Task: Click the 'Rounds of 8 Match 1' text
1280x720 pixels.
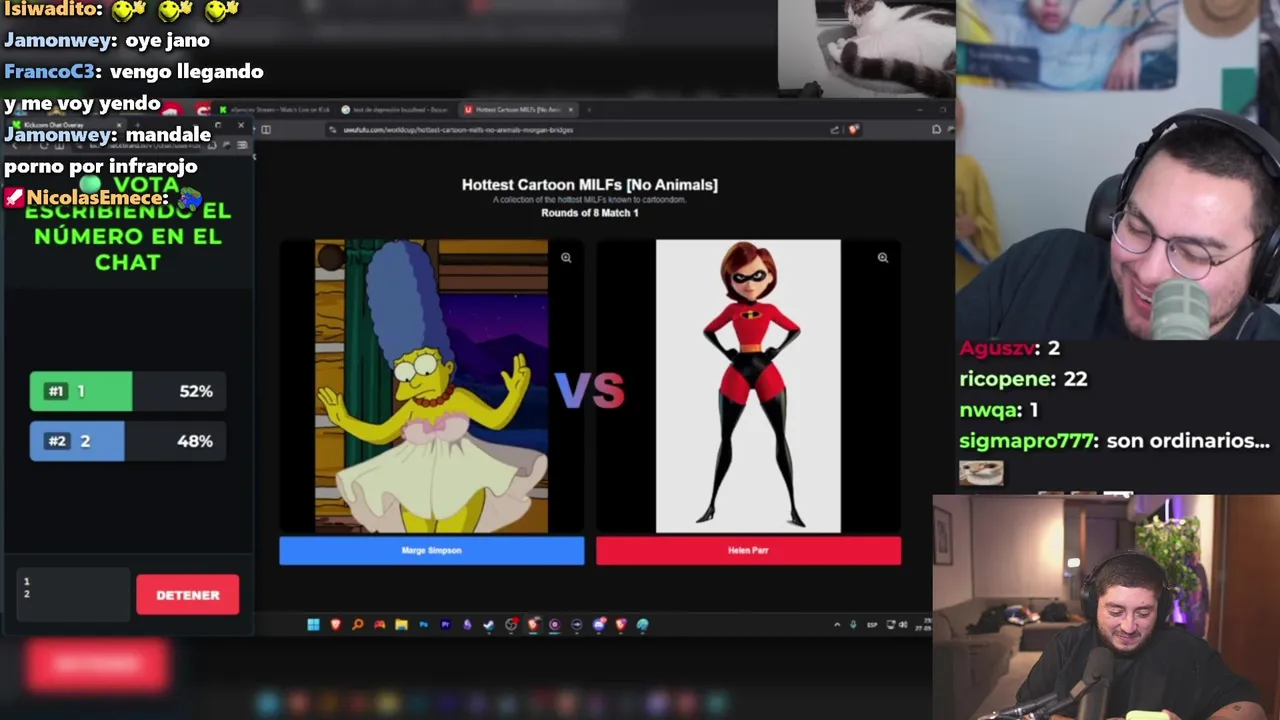Action: (x=590, y=213)
